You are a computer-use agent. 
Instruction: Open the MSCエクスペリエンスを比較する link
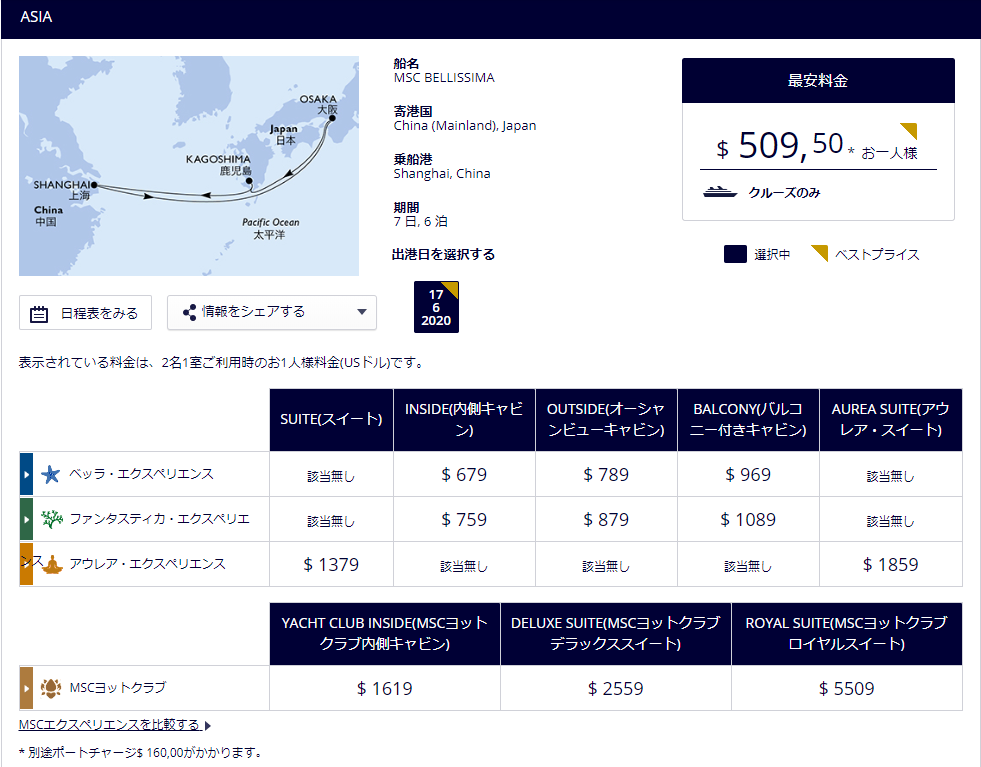(109, 725)
